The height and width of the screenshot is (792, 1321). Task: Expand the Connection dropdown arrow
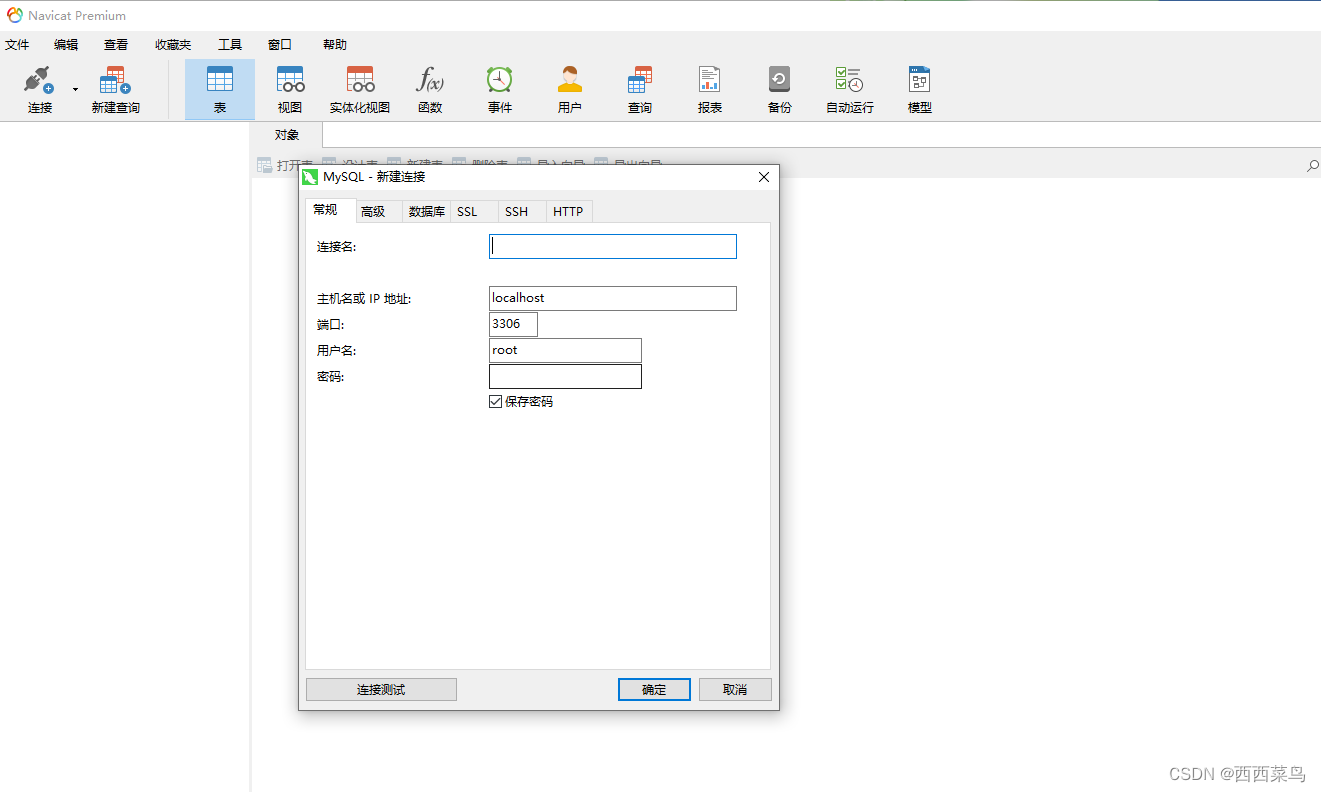[x=75, y=89]
